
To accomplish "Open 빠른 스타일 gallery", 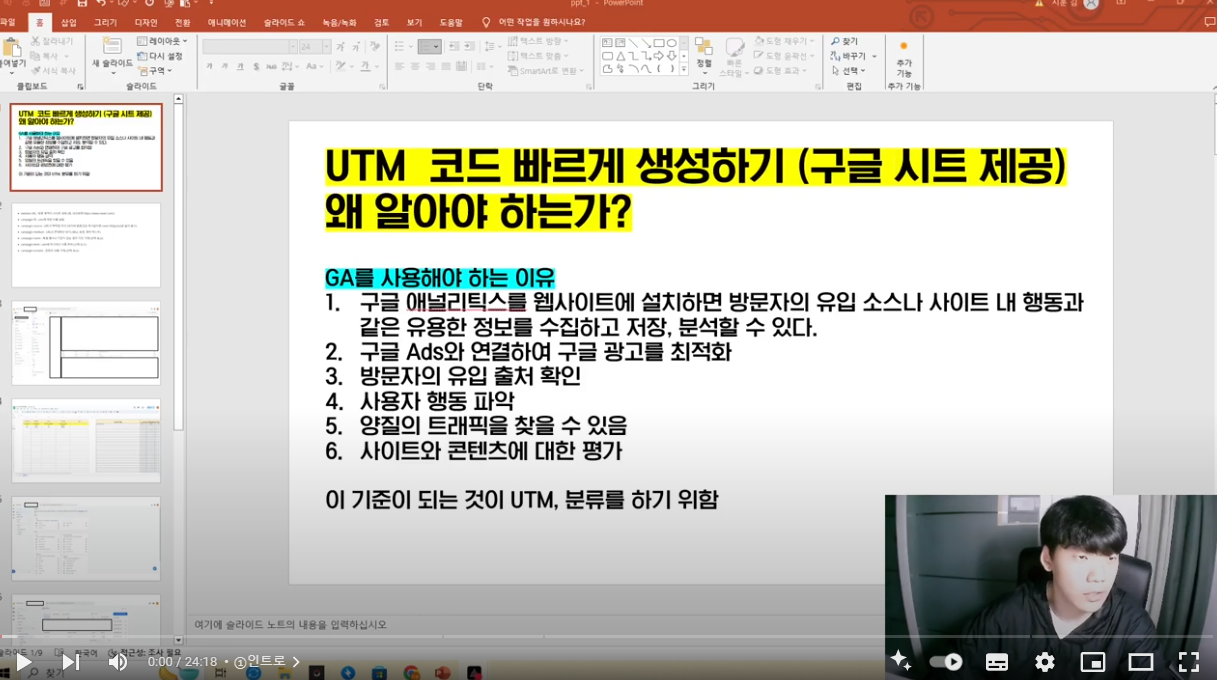I will (x=734, y=57).
